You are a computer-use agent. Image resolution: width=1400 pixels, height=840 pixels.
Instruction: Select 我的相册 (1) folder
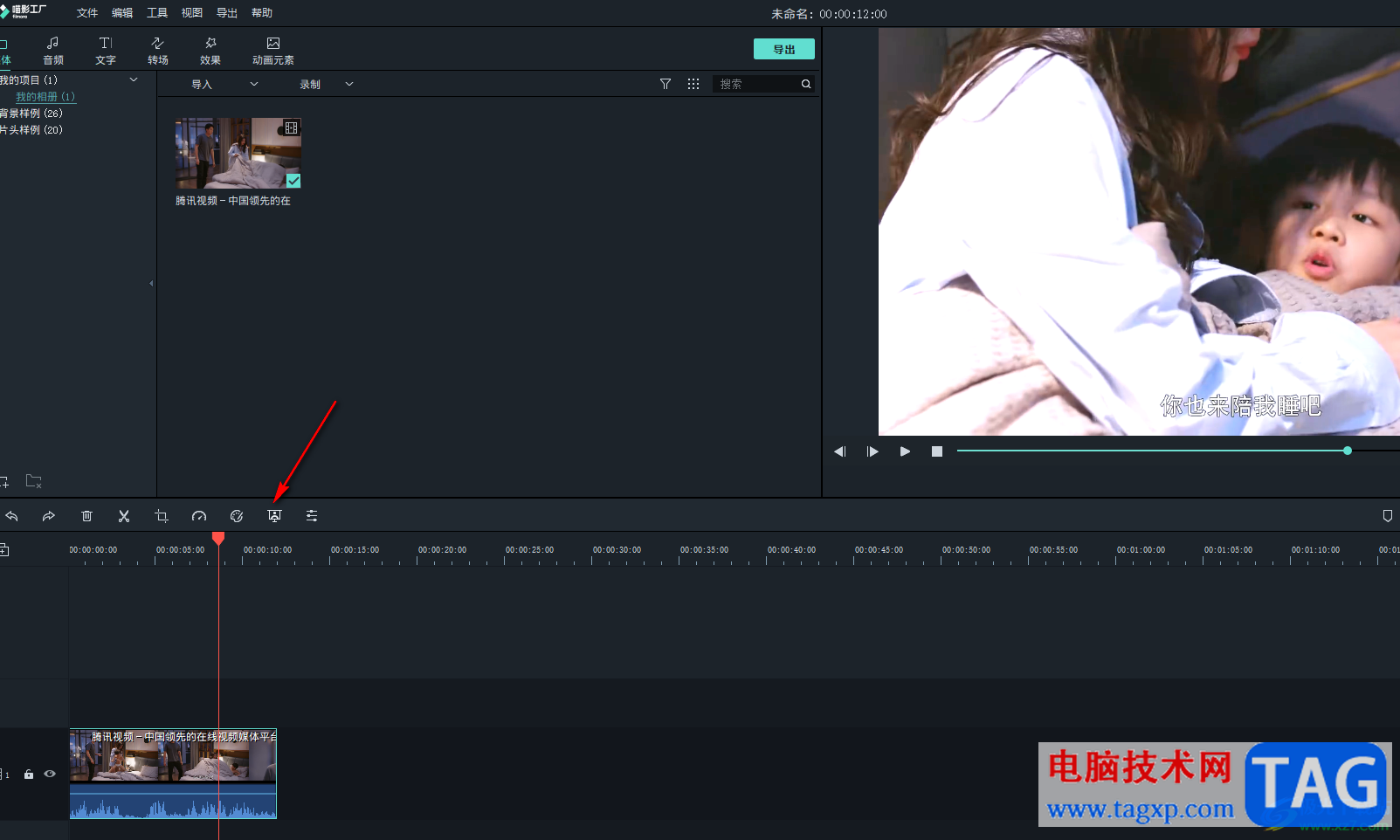pos(45,97)
